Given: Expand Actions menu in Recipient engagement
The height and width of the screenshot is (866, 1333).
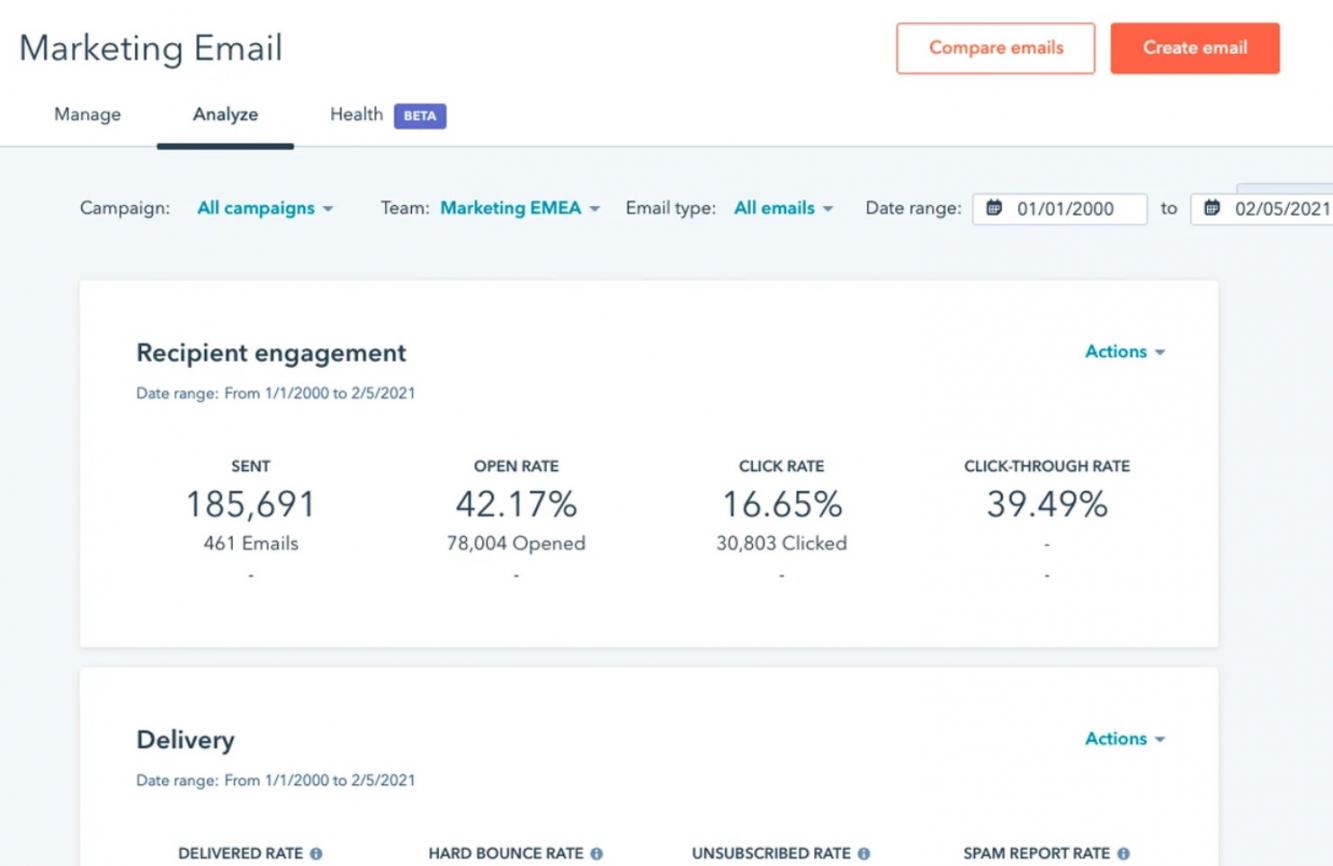Looking at the screenshot, I should coord(1125,352).
